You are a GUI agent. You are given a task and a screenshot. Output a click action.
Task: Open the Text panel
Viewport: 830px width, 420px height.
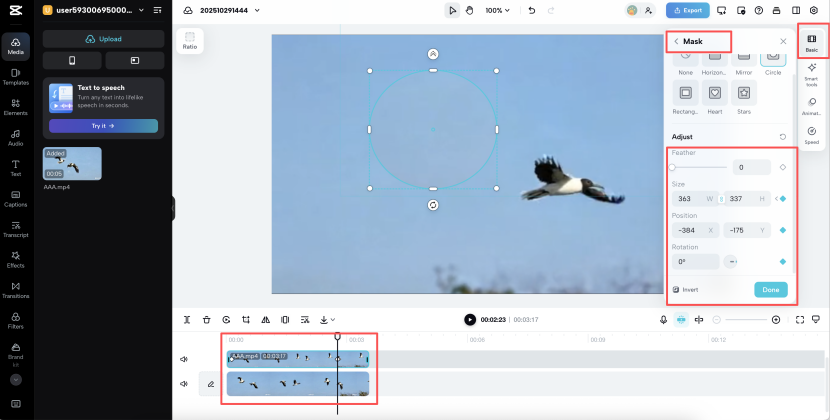(15, 168)
